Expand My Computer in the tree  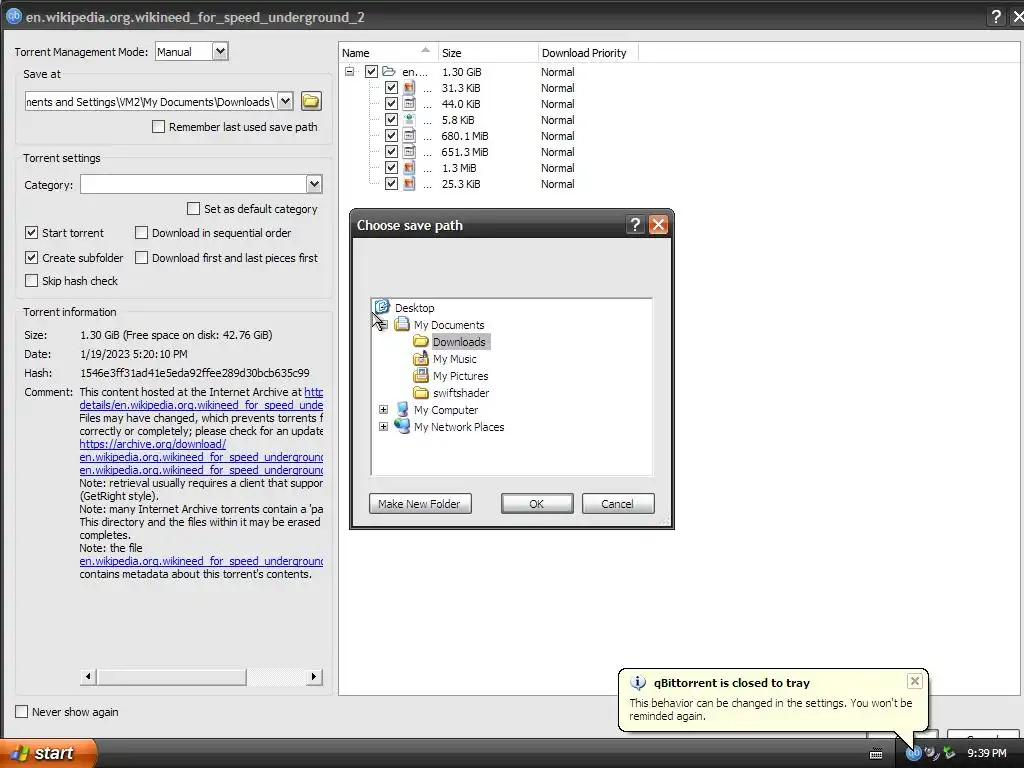[x=383, y=409]
